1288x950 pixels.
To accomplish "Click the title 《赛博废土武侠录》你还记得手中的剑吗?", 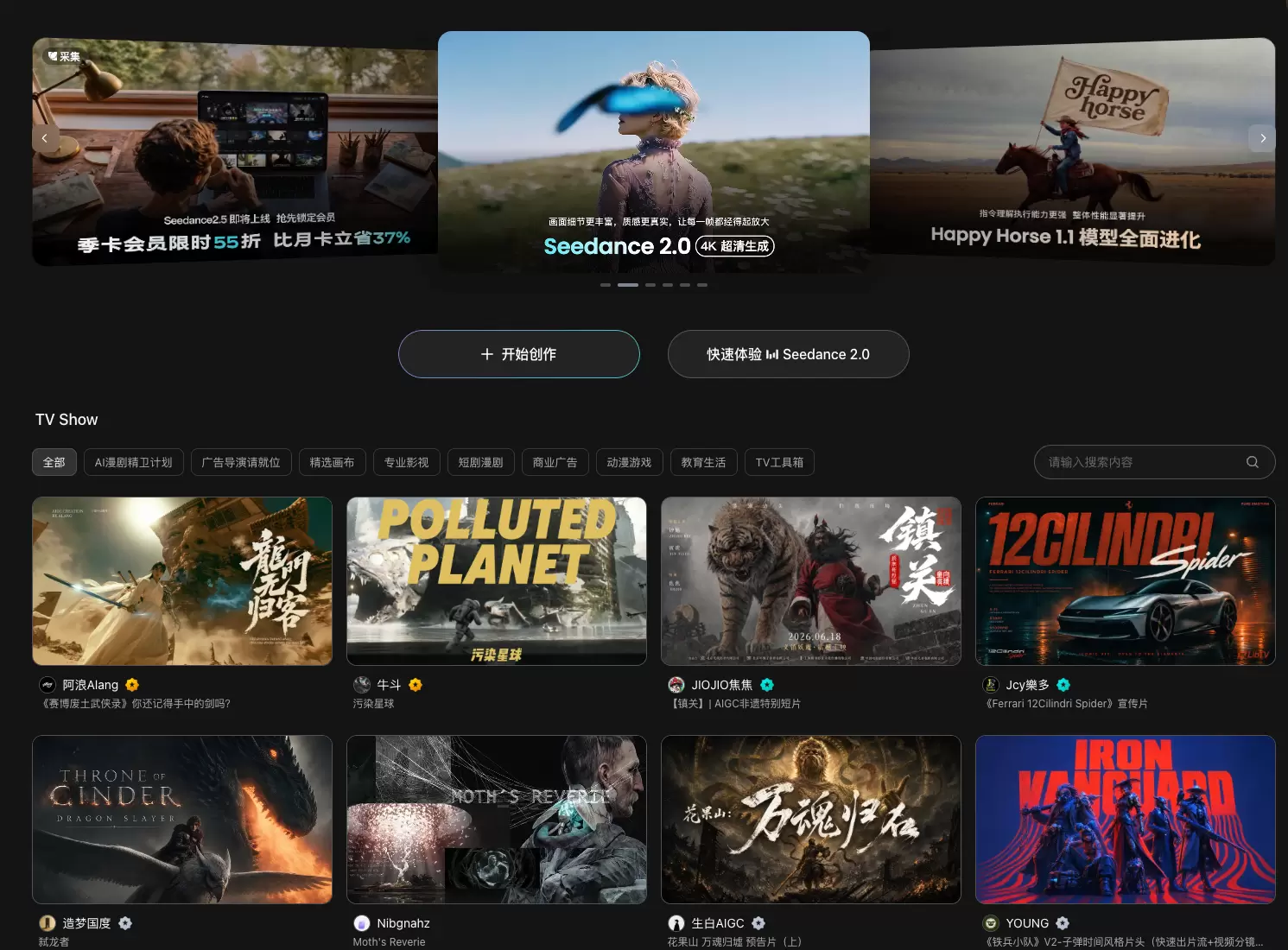I will coord(135,704).
